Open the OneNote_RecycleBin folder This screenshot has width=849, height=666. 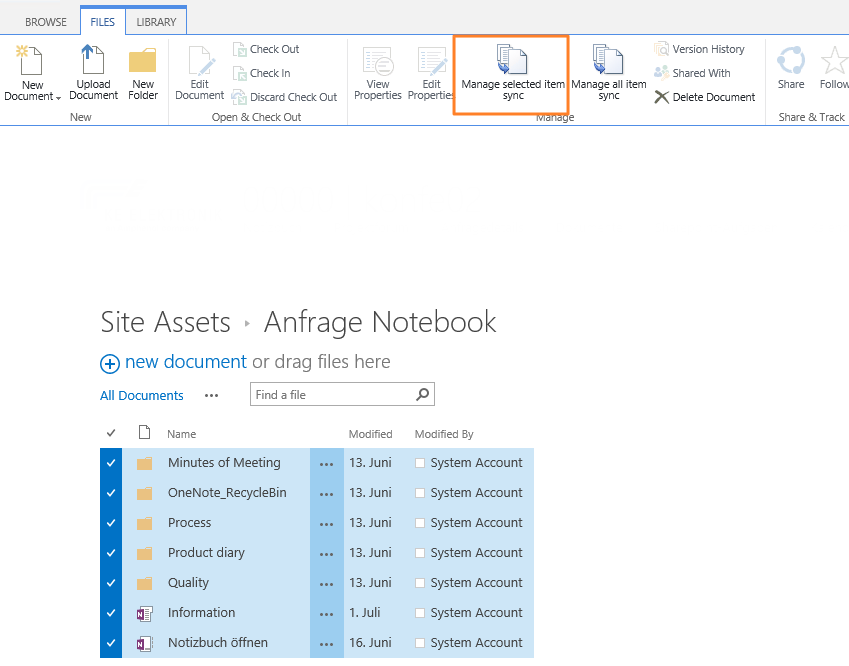click(x=227, y=493)
